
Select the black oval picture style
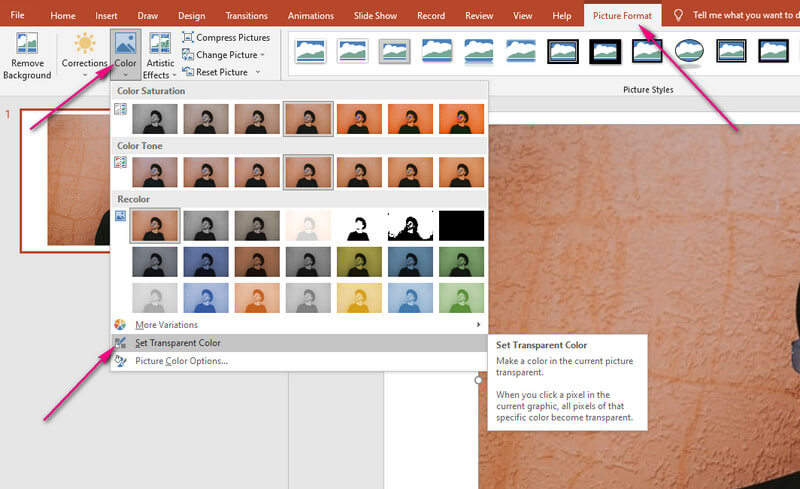[689, 50]
